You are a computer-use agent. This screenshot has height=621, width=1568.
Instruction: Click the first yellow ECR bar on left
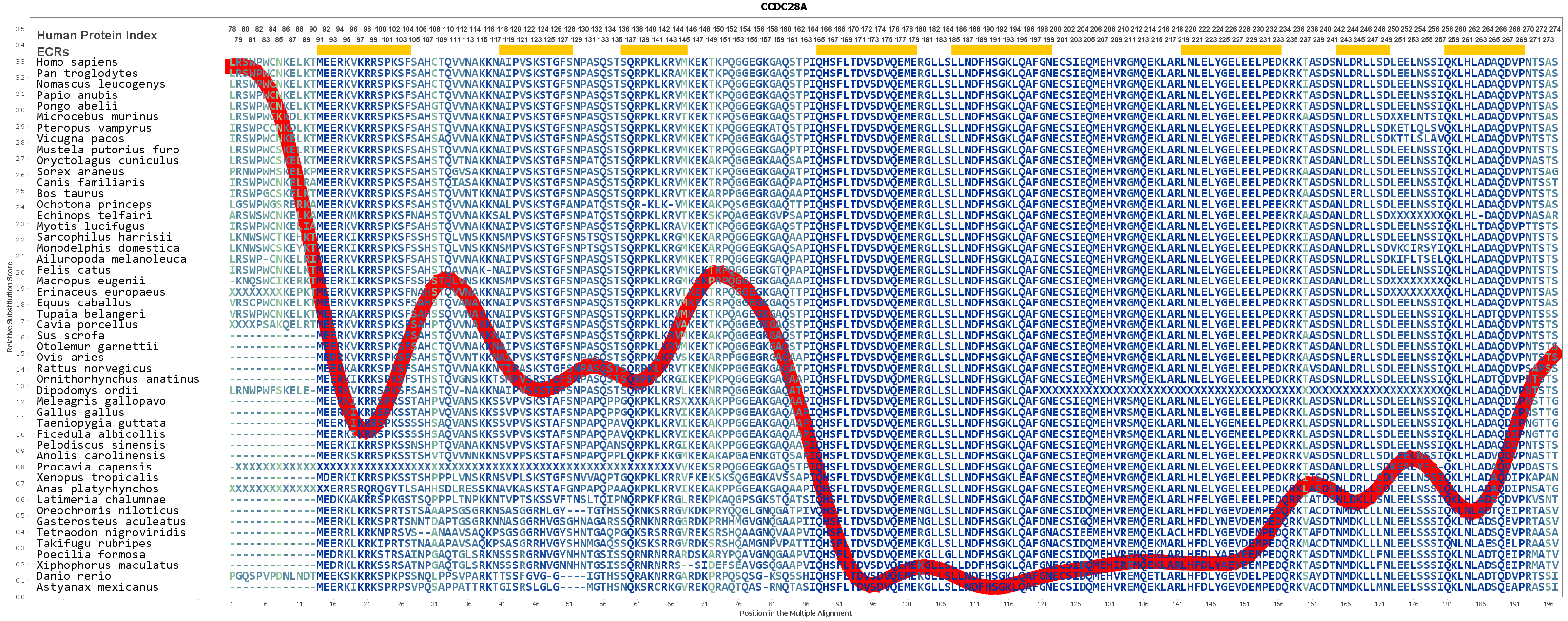364,50
